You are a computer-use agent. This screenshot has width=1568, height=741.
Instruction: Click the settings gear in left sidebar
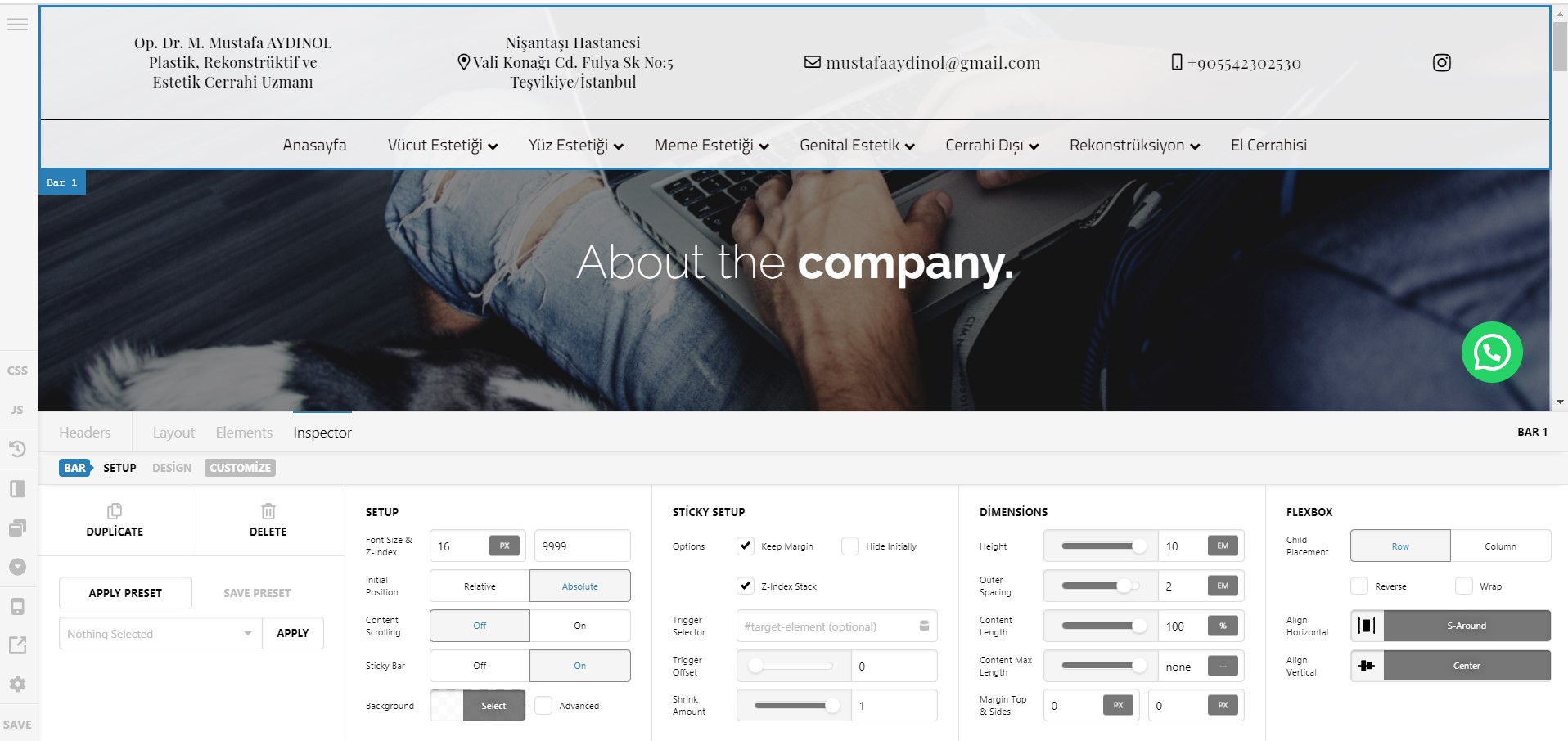tap(17, 684)
